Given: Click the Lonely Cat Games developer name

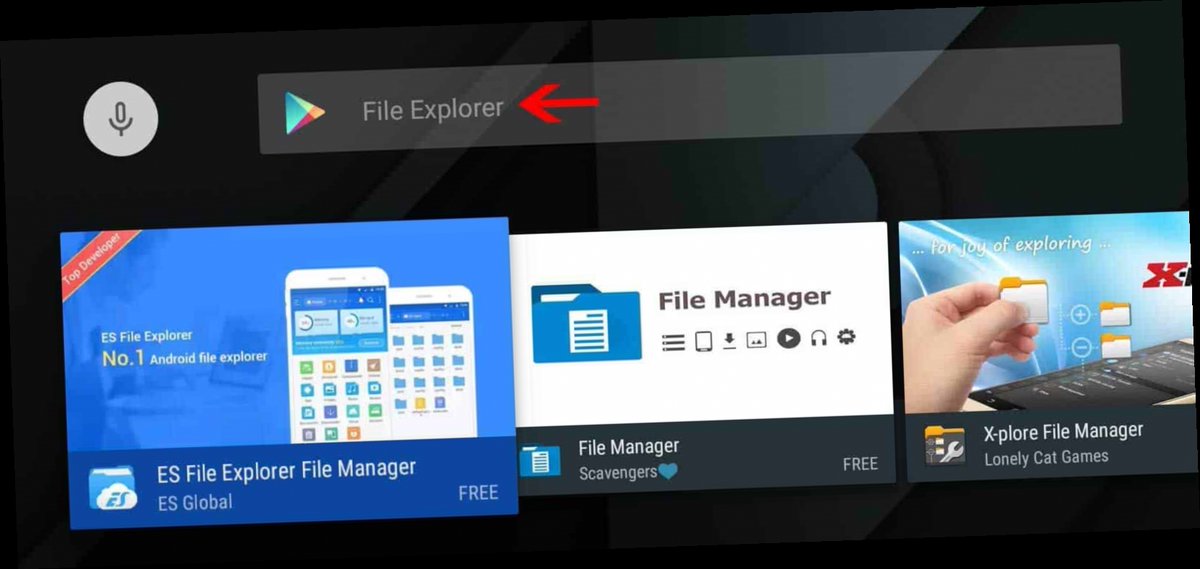Looking at the screenshot, I should click(x=1046, y=458).
